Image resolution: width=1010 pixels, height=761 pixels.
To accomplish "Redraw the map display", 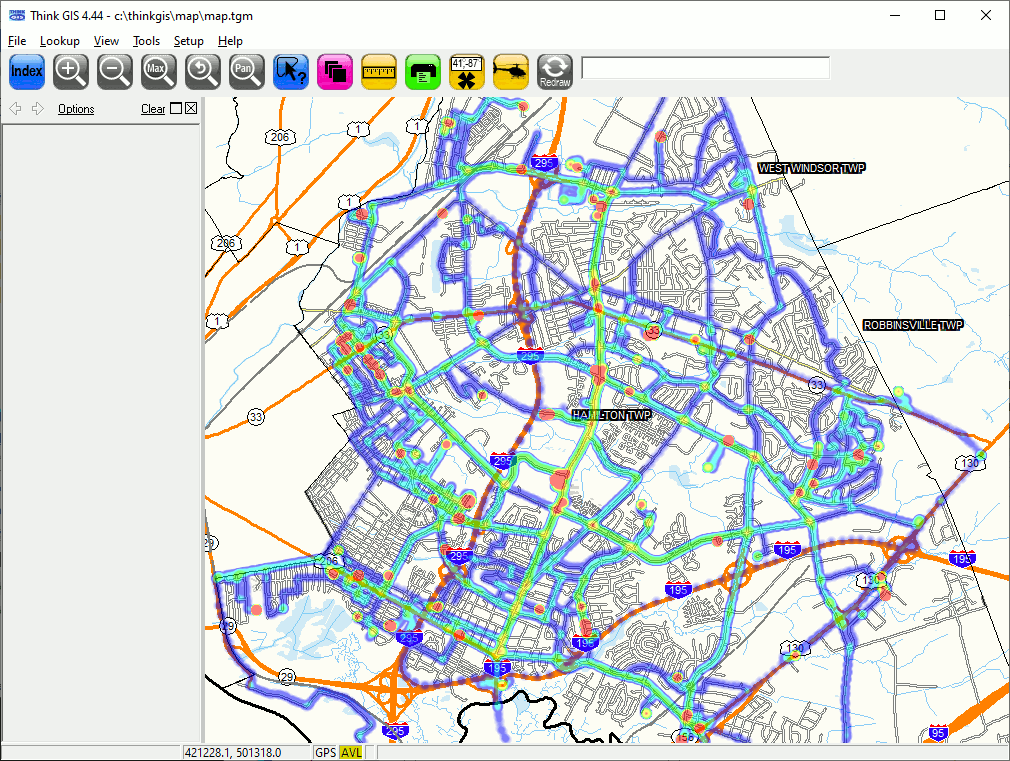I will [x=555, y=71].
